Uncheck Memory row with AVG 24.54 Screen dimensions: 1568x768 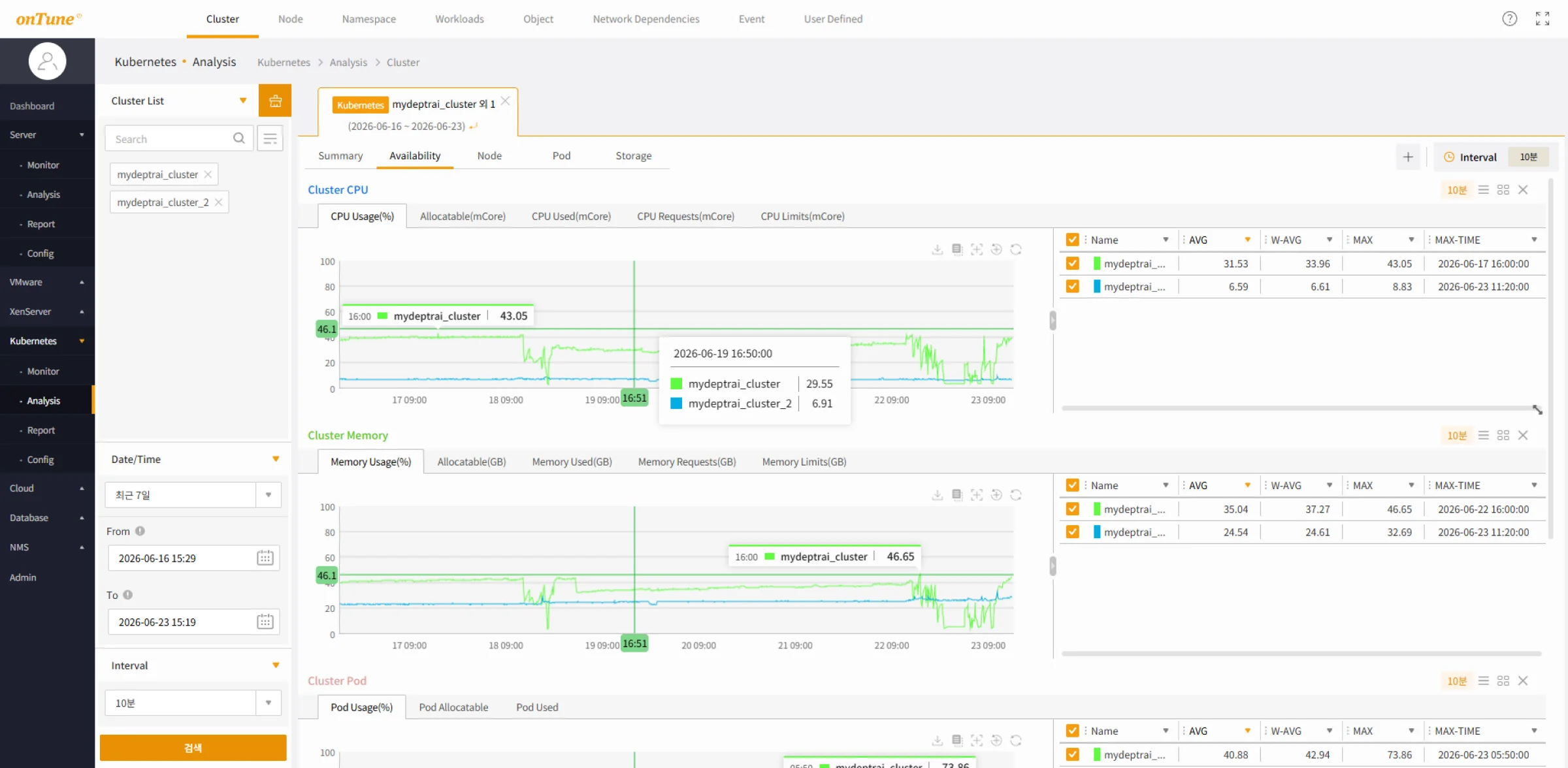point(1072,532)
